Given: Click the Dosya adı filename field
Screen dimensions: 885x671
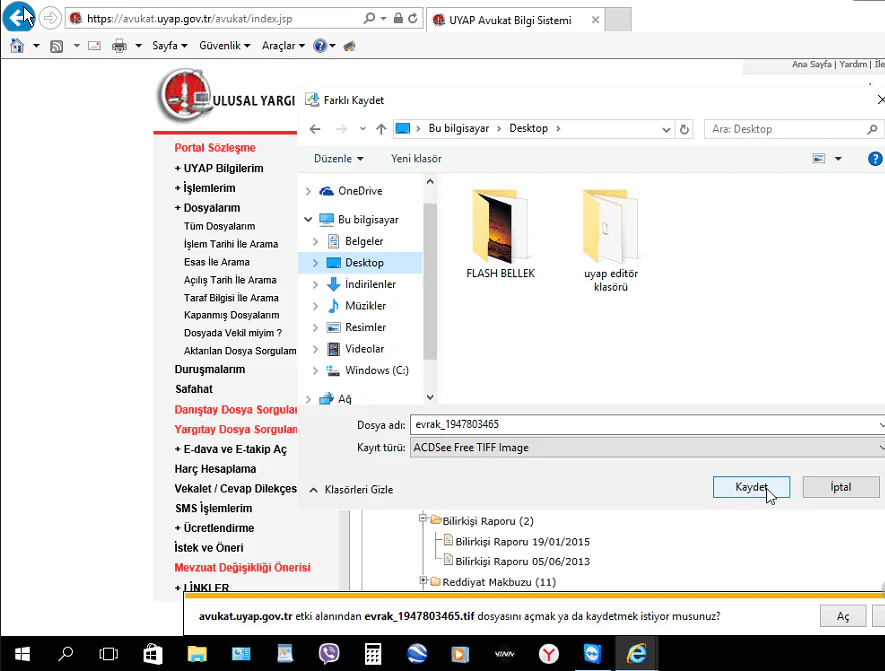Looking at the screenshot, I should 647,424.
